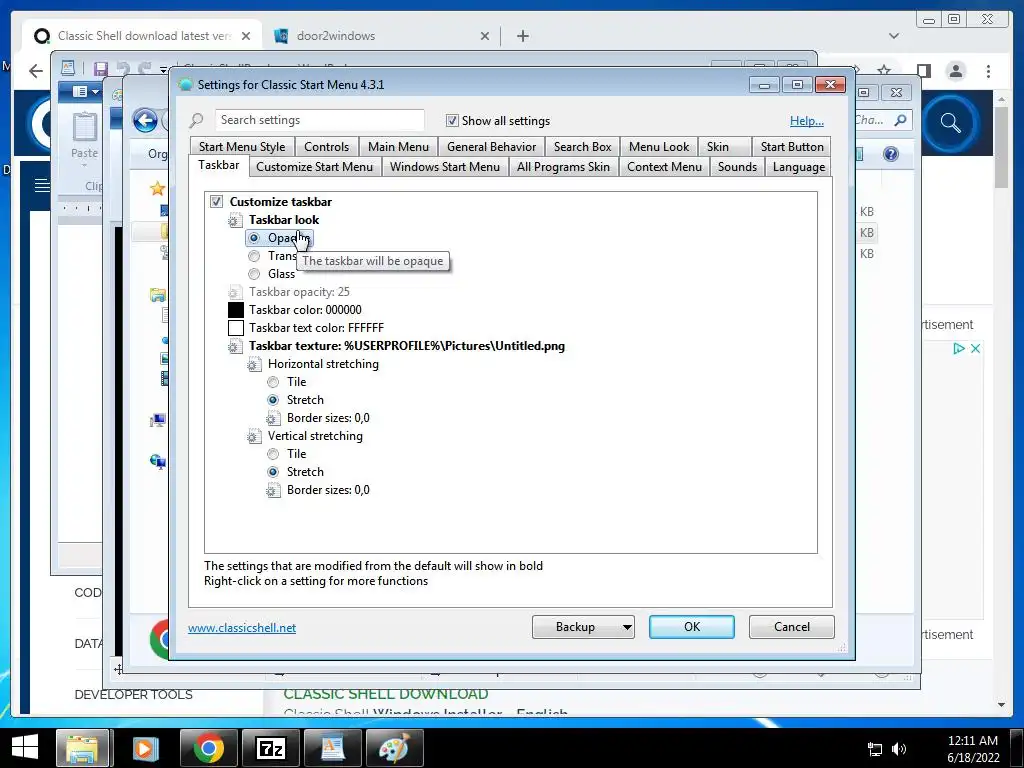Viewport: 1024px width, 768px height.
Task: Open a new browser tab
Action: click(x=522, y=36)
